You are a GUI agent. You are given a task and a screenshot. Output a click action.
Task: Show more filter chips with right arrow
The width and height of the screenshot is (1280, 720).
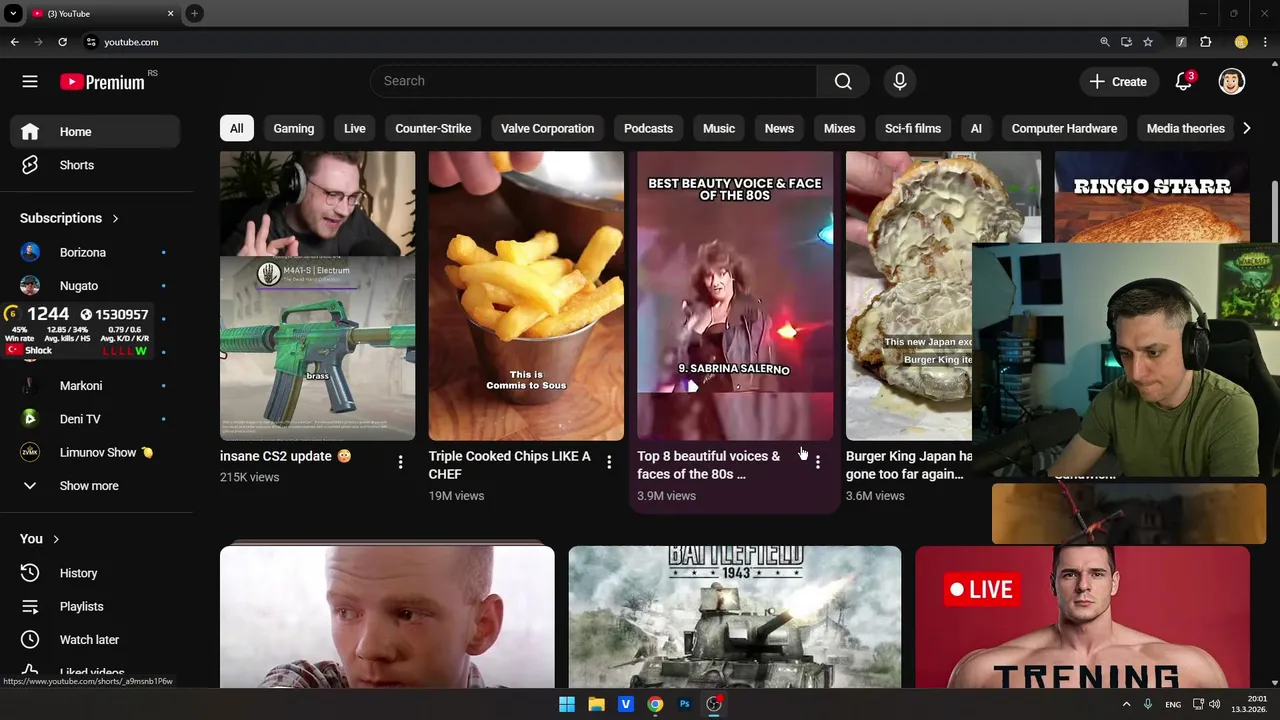pyautogui.click(x=1246, y=128)
